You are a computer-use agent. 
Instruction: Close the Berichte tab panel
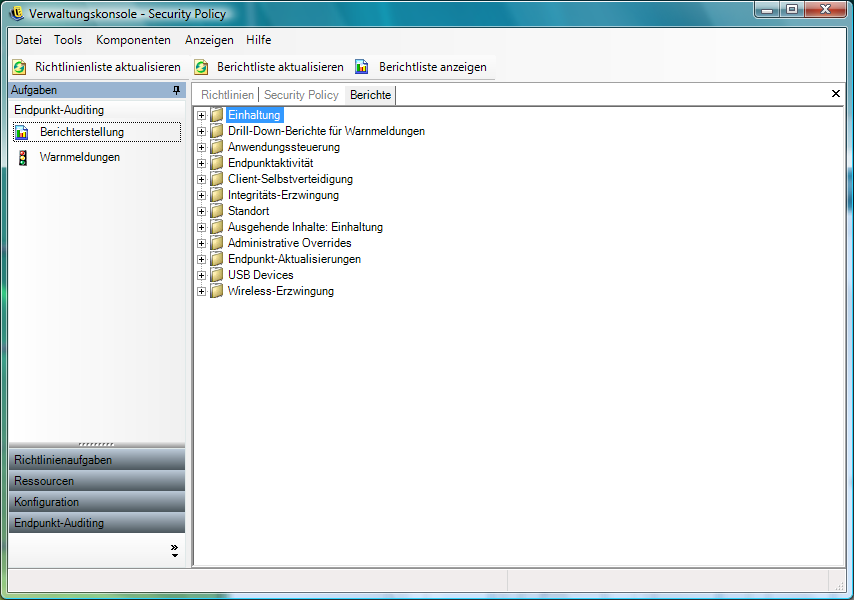coord(835,94)
